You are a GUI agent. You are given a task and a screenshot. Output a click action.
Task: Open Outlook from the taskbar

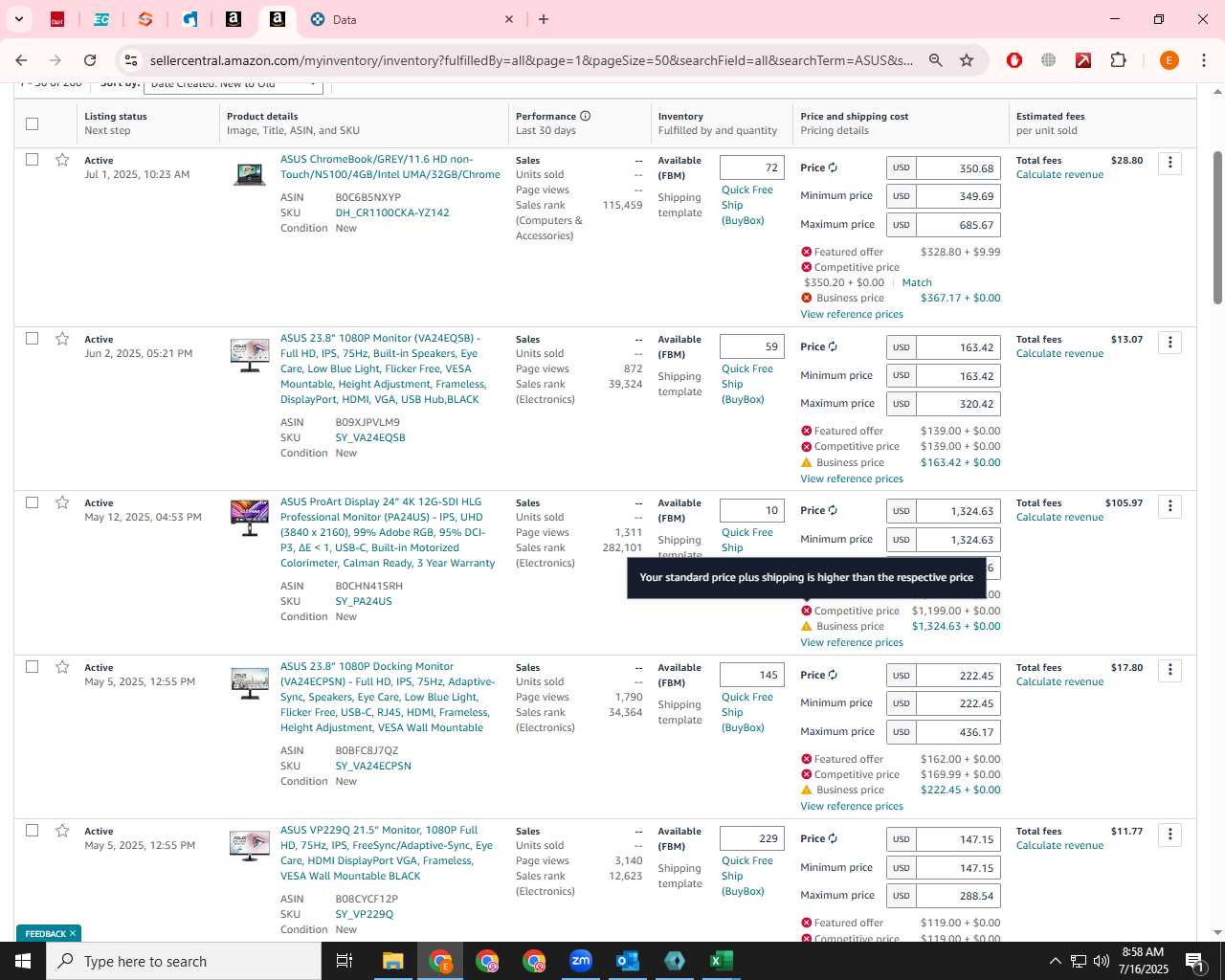click(628, 961)
